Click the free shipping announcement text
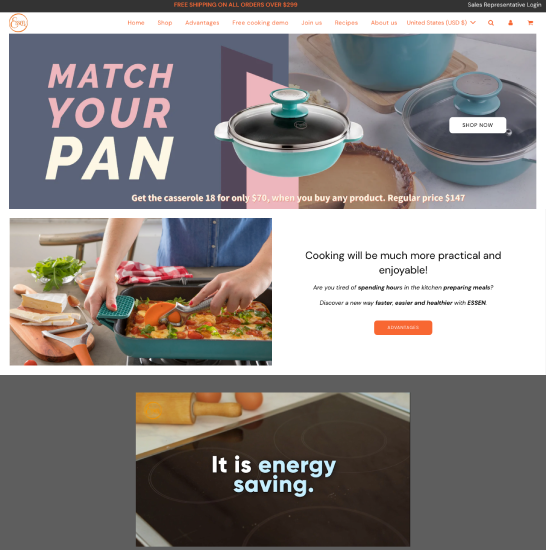 (235, 5)
